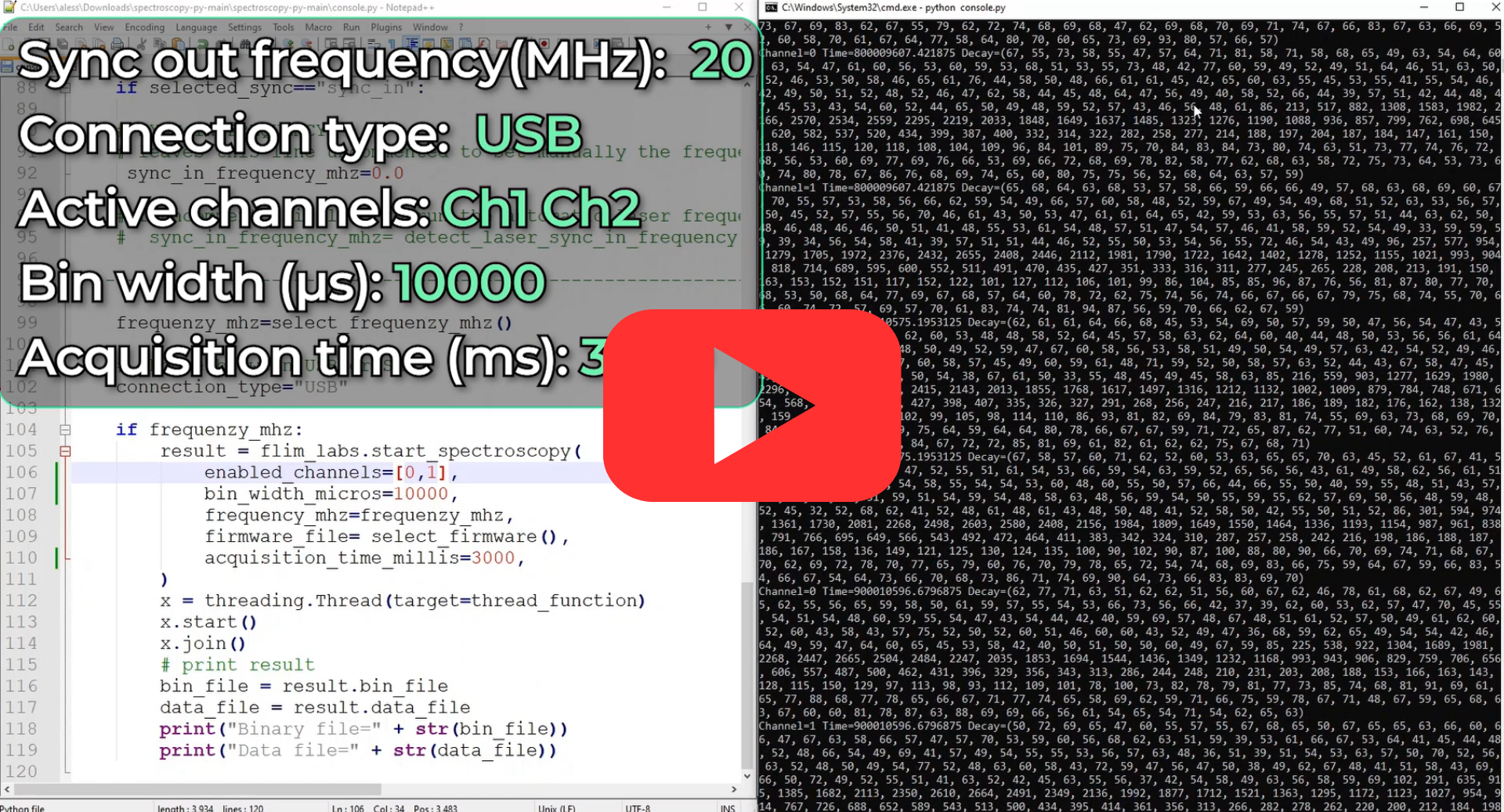This screenshot has height=812, width=1504.
Task: Click the editor vertical scrollbar up arrow
Action: coord(747,83)
